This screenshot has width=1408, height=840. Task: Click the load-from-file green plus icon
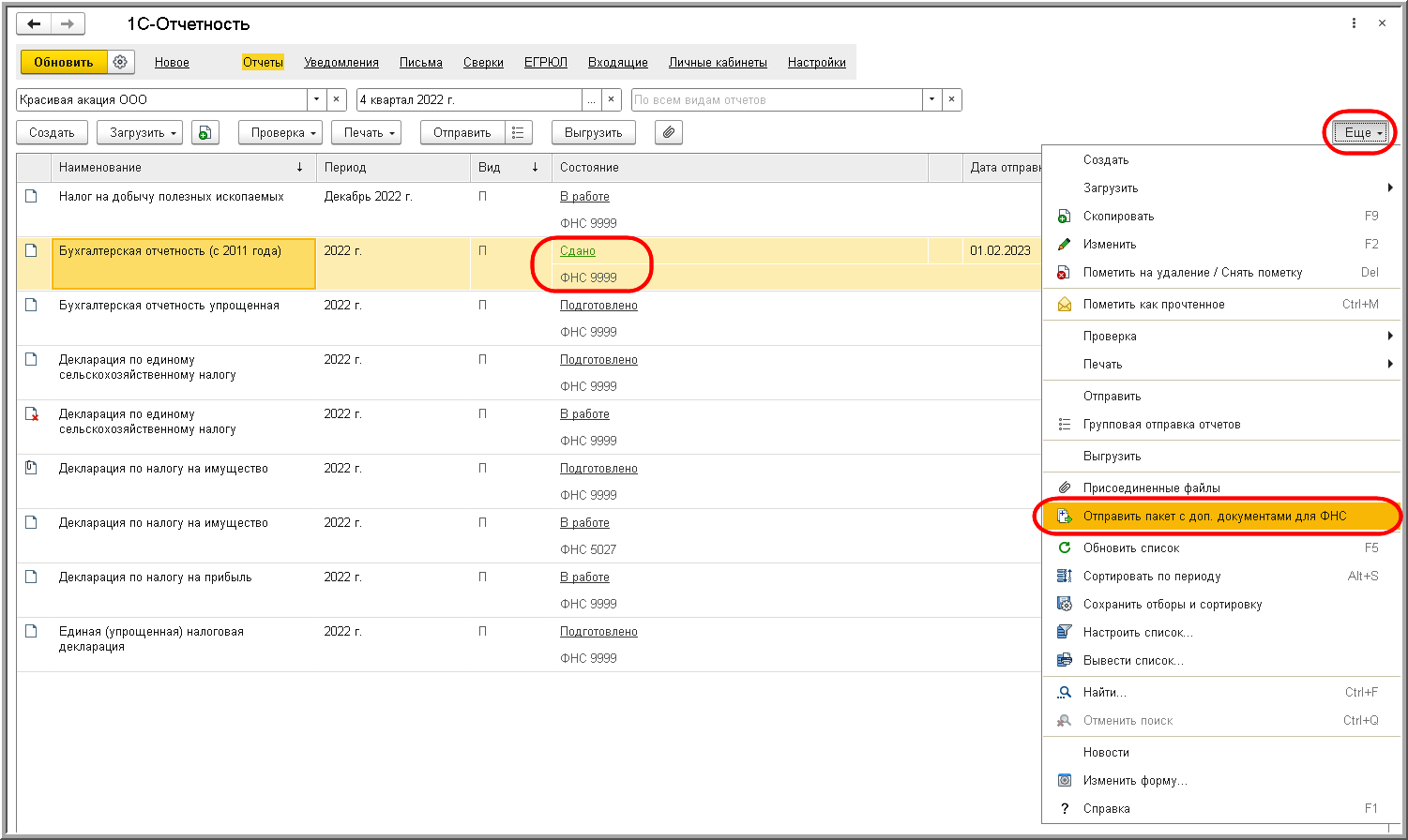[x=205, y=133]
